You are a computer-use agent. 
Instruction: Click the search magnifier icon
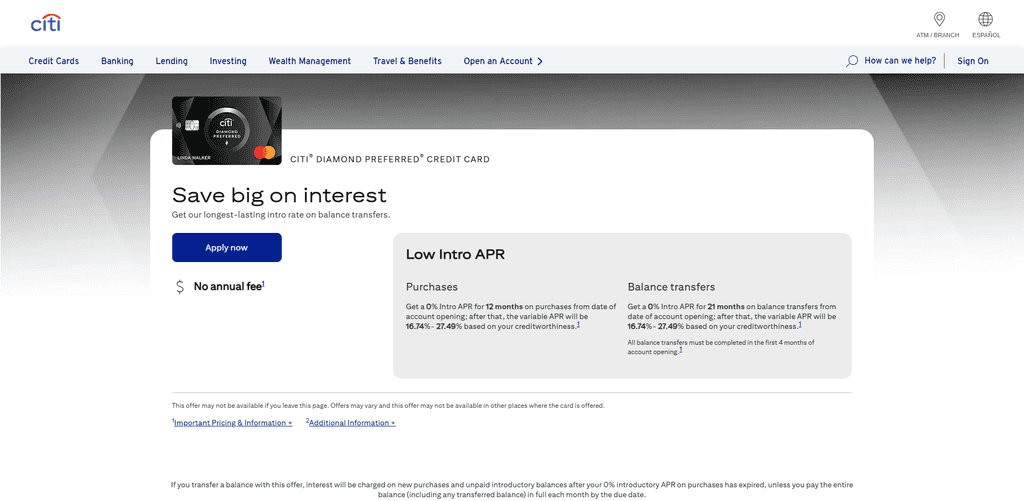coord(852,61)
